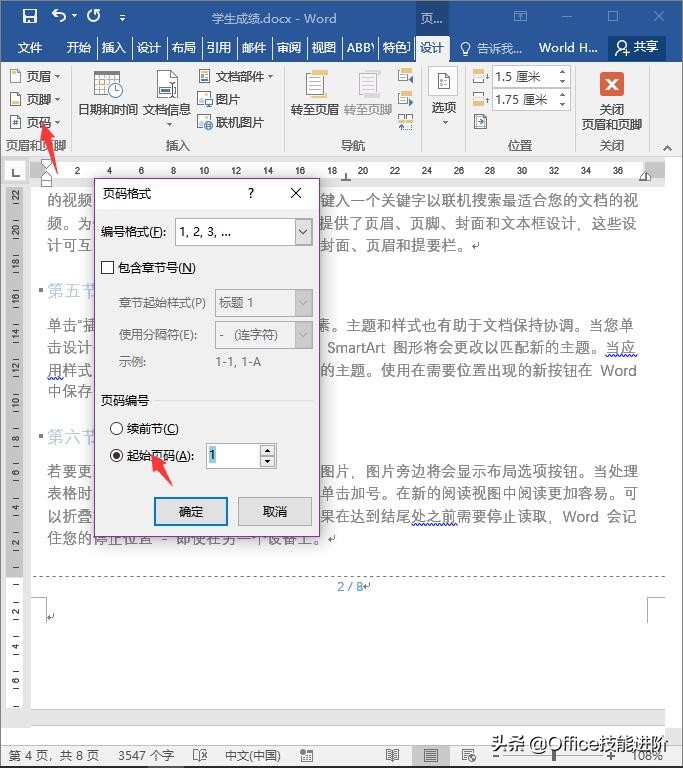The width and height of the screenshot is (683, 768).
Task: Open the 文档信息 document info menu
Action: 167,97
